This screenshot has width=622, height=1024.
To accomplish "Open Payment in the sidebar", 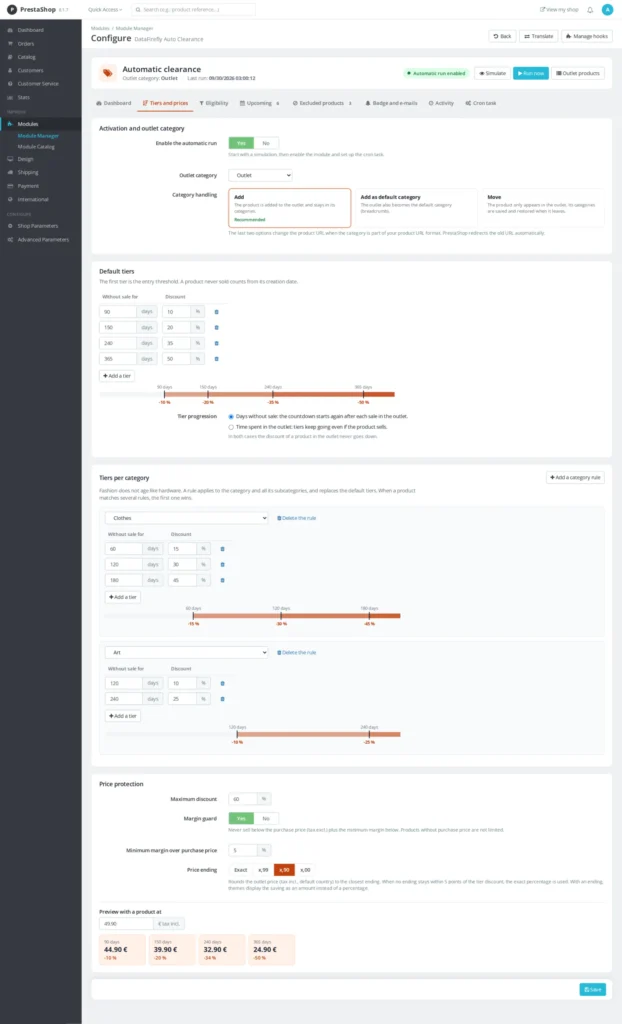I will click(28, 186).
